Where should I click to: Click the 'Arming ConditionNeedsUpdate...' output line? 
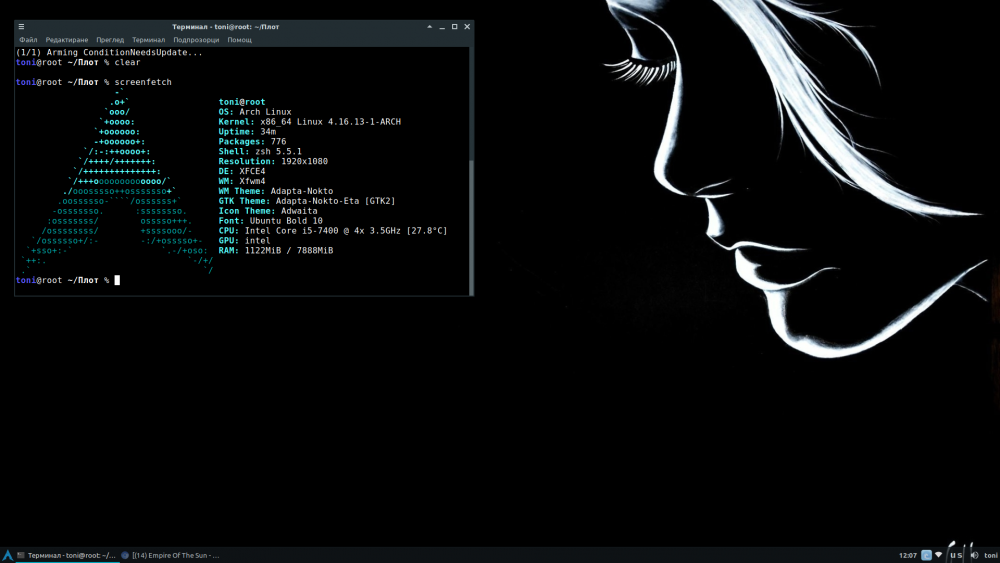(x=110, y=52)
